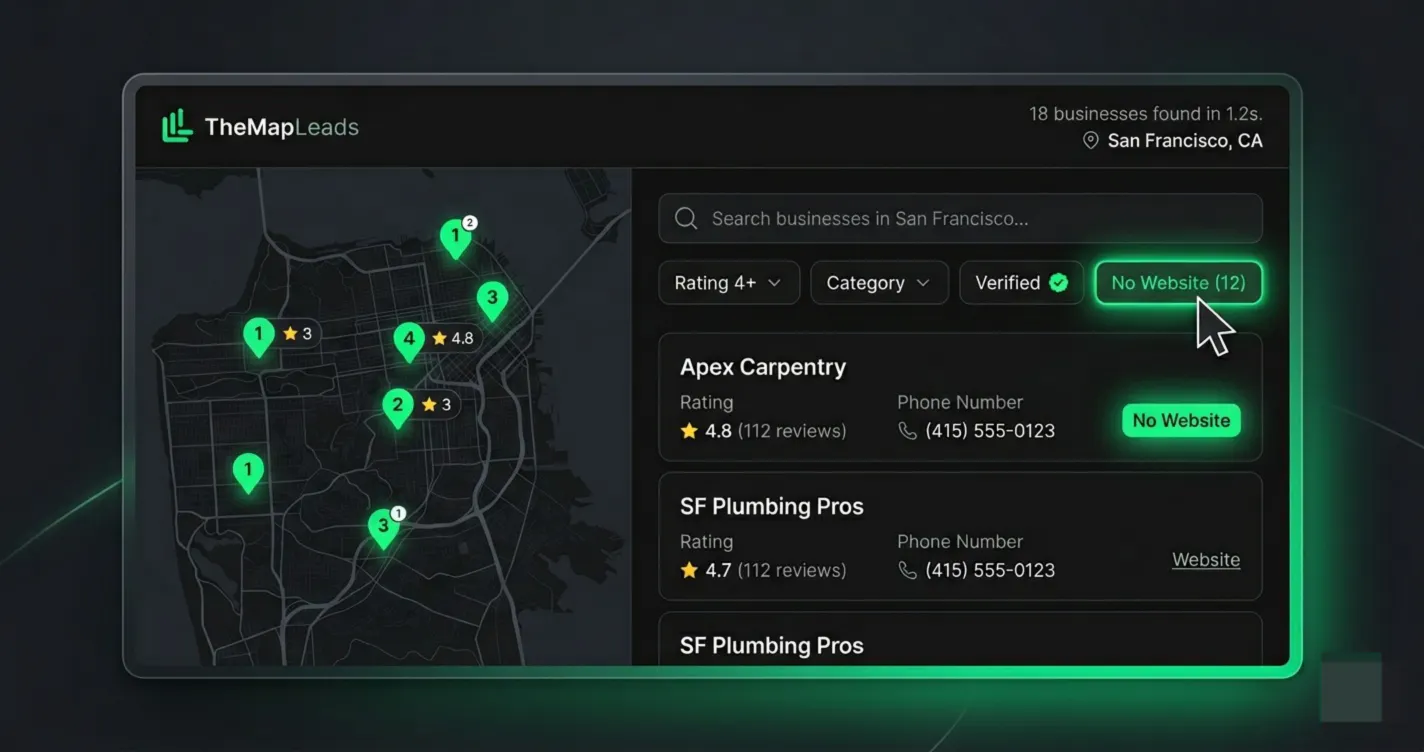This screenshot has width=1424, height=752.
Task: Click the star icon beside 4.7 rating
Action: coord(689,570)
